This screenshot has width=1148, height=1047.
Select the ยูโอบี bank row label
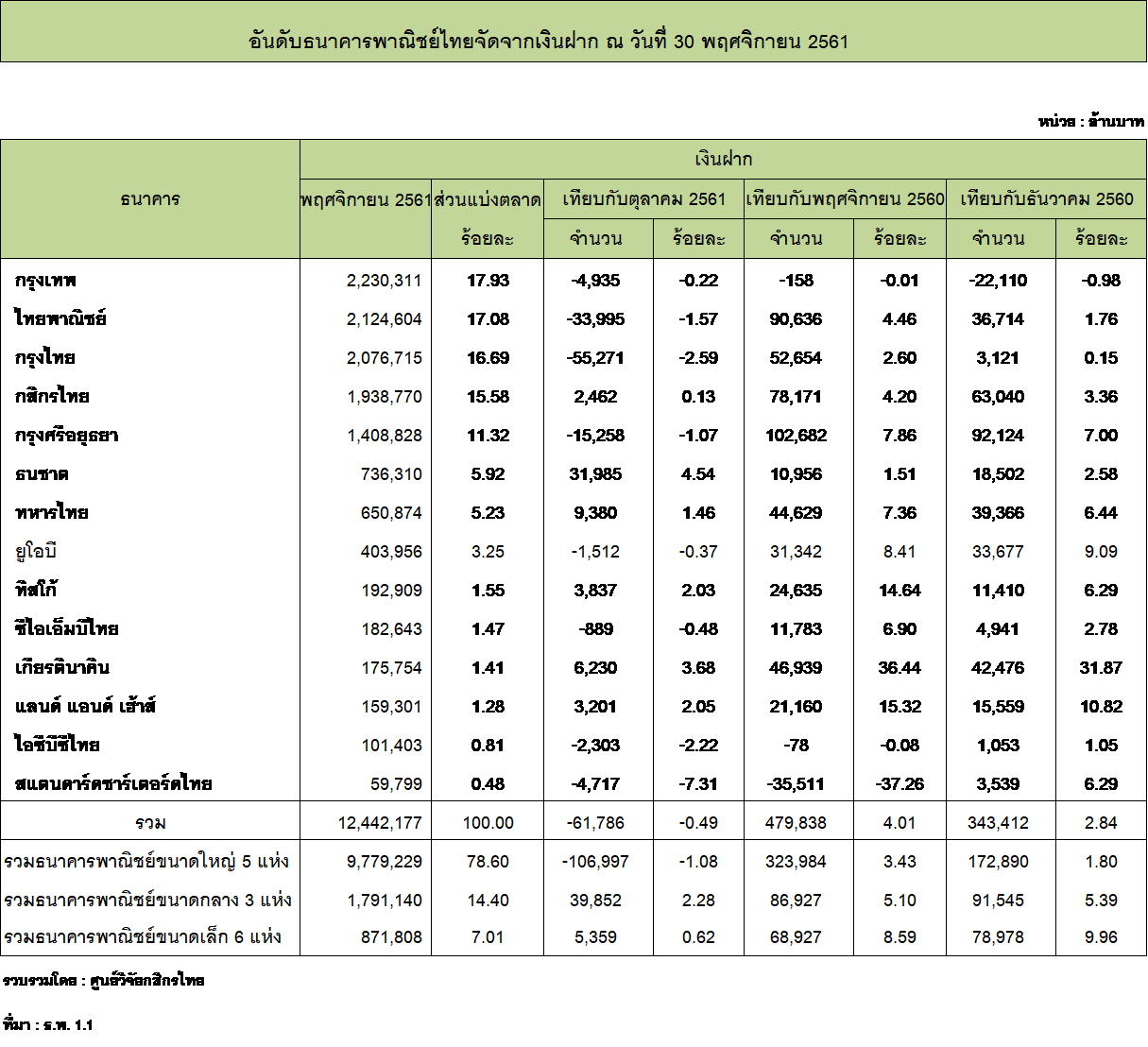[x=36, y=552]
